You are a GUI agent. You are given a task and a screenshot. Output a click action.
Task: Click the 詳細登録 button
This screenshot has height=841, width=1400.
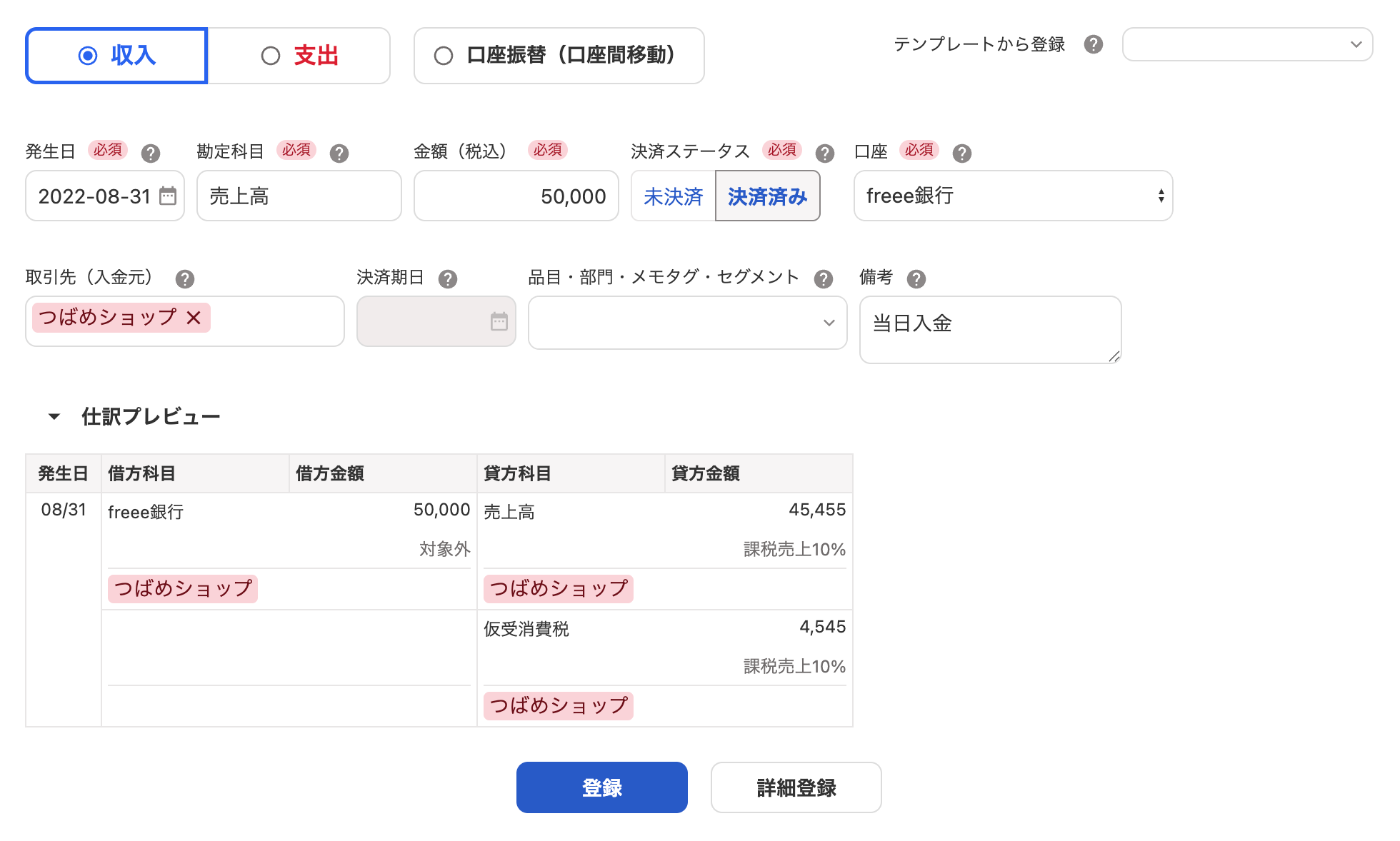796,787
